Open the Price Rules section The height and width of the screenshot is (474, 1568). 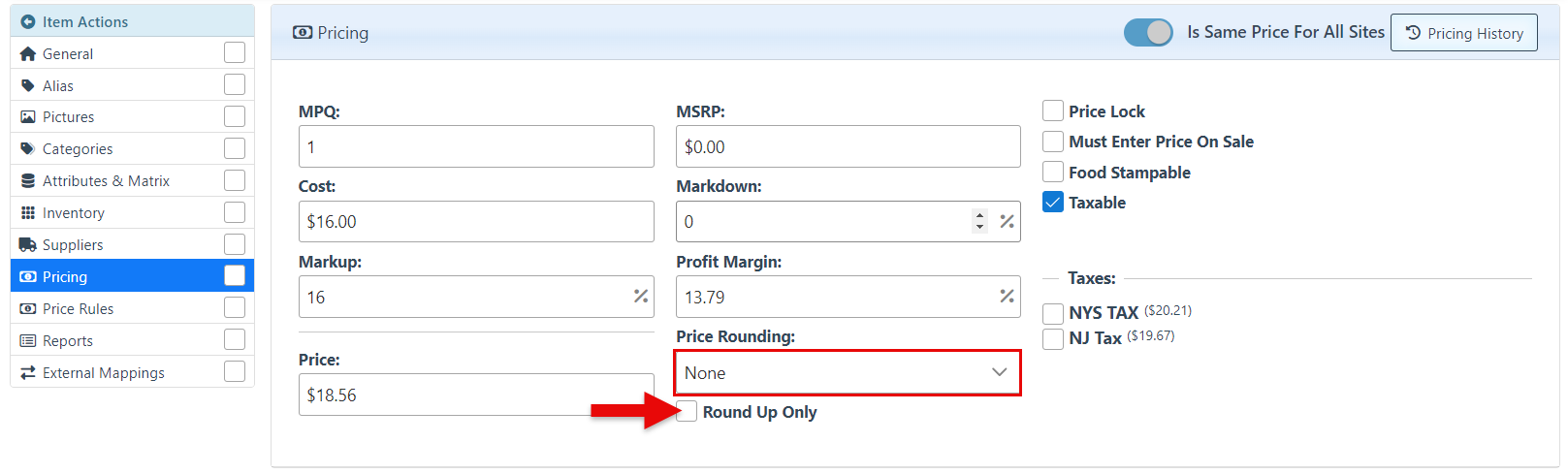tap(78, 309)
